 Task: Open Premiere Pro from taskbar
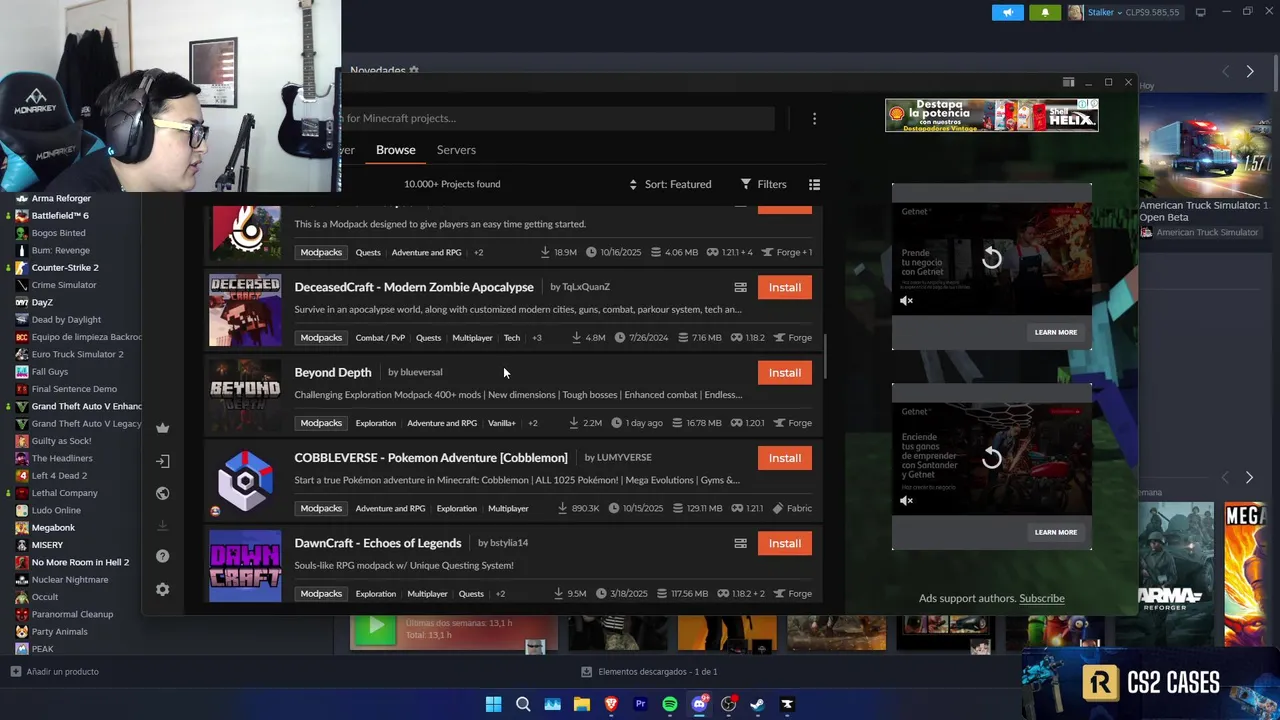[x=640, y=704]
